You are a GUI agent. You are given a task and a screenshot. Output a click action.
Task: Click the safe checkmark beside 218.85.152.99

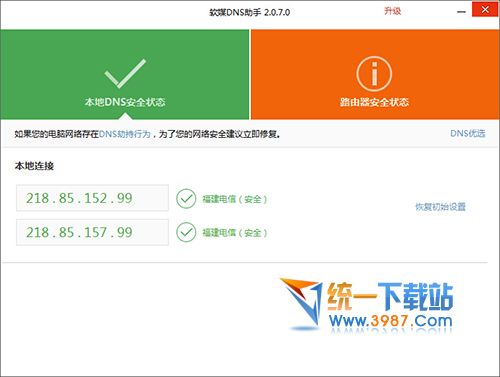pyautogui.click(x=186, y=199)
